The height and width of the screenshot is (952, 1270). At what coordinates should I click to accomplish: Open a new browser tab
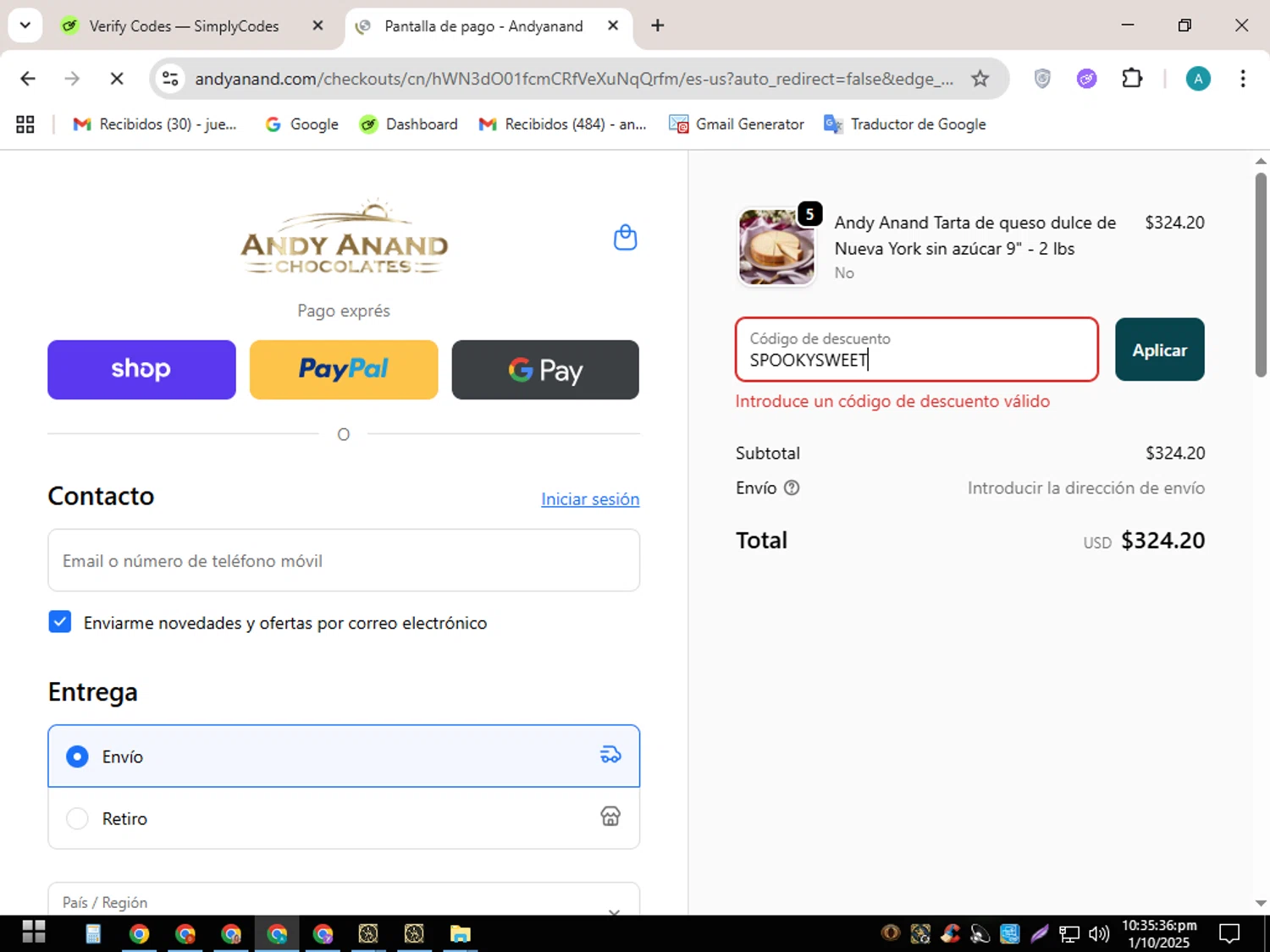[x=658, y=25]
